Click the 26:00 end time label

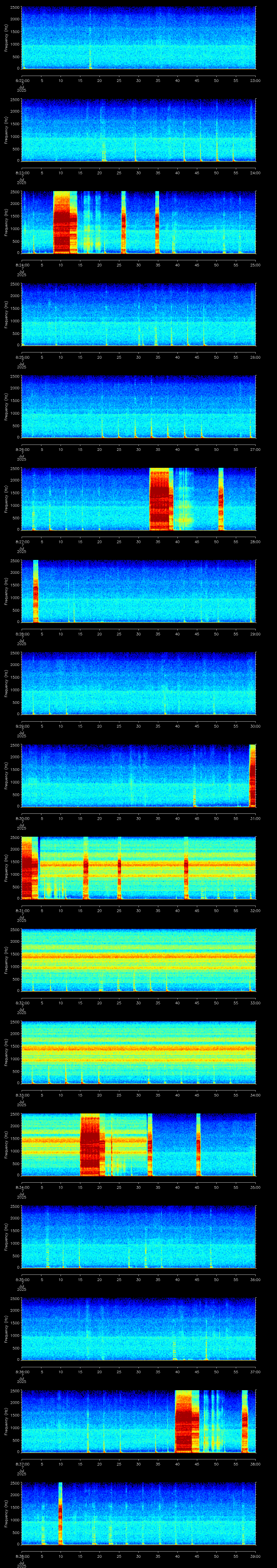point(255,357)
